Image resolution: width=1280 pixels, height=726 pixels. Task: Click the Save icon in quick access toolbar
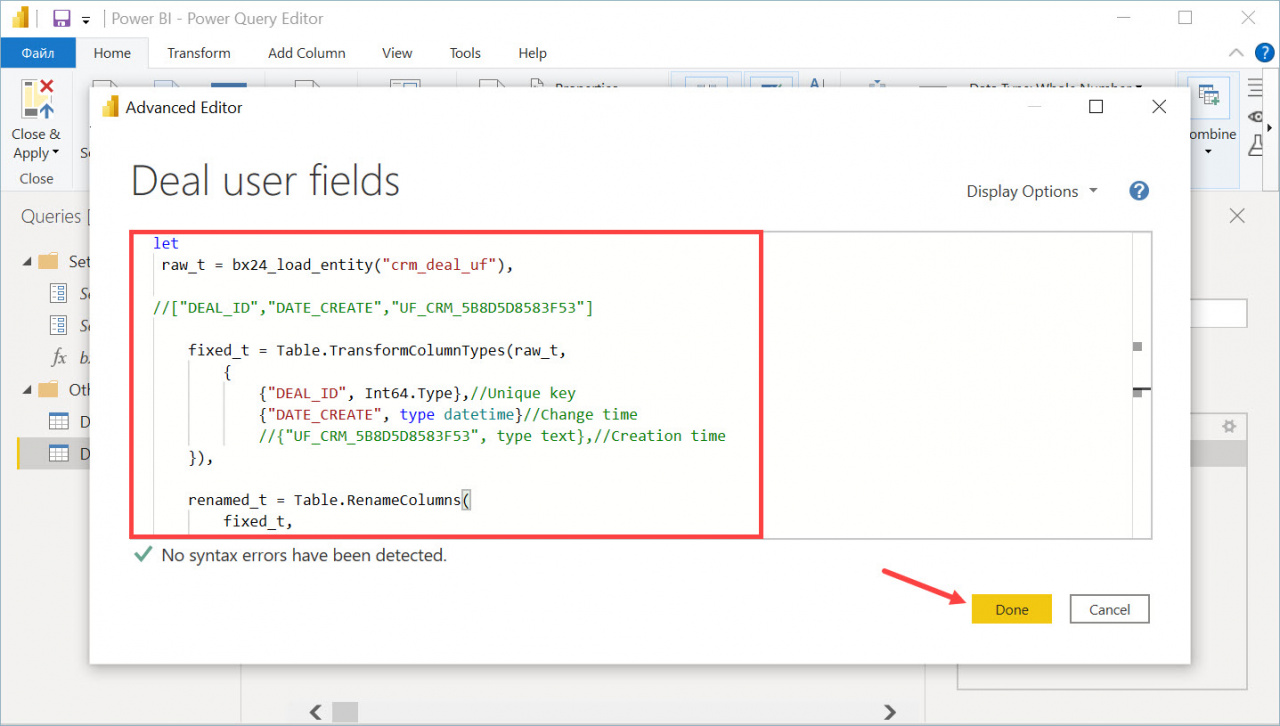click(x=62, y=17)
